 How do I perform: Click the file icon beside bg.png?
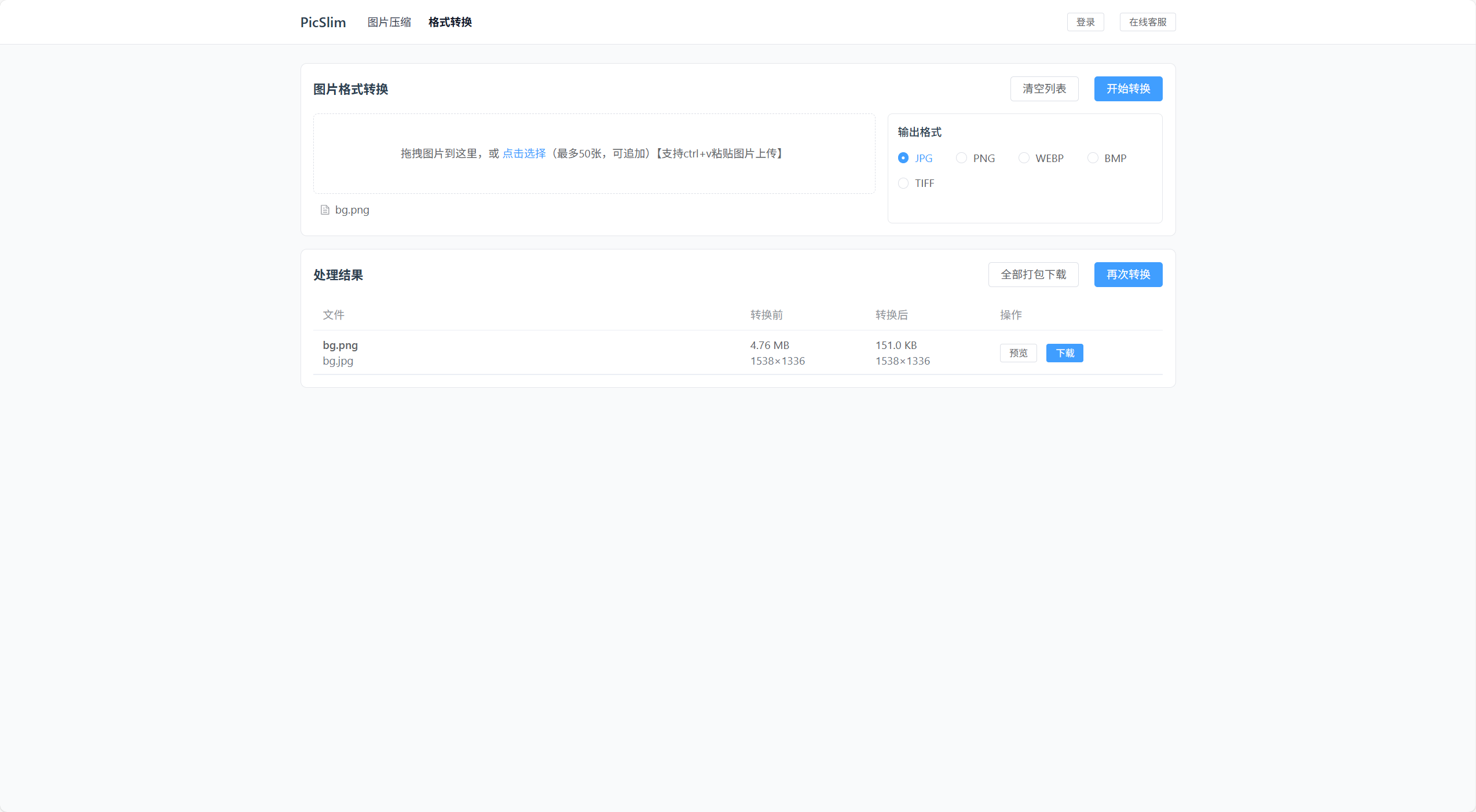[325, 210]
